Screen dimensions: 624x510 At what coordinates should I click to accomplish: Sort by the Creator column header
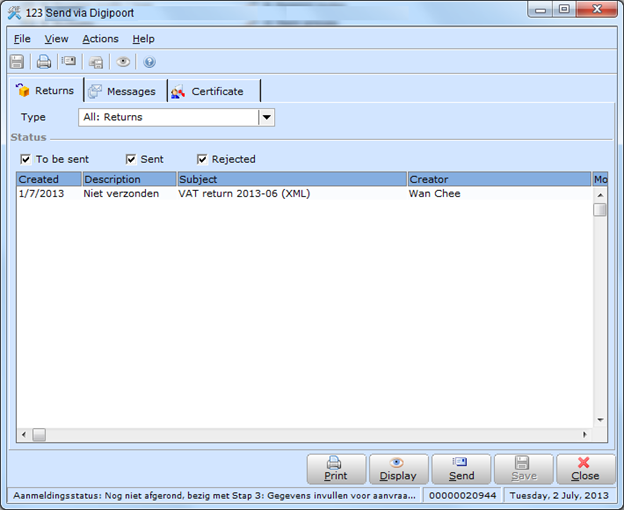tap(499, 179)
